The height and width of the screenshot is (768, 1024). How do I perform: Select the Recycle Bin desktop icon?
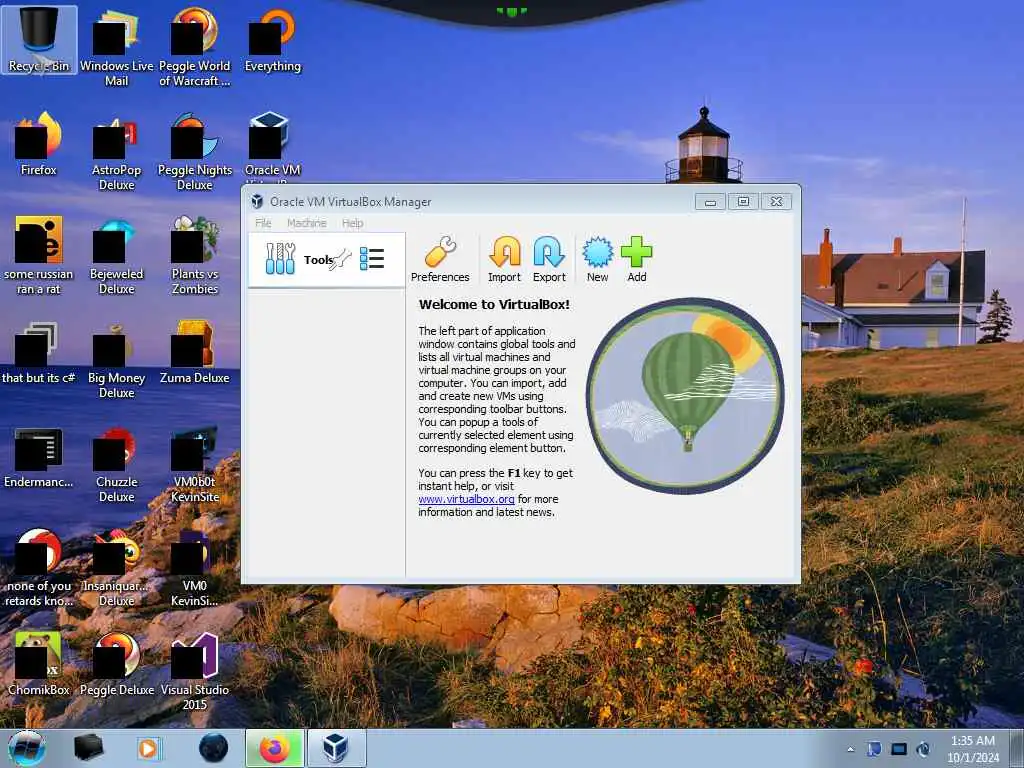39,40
